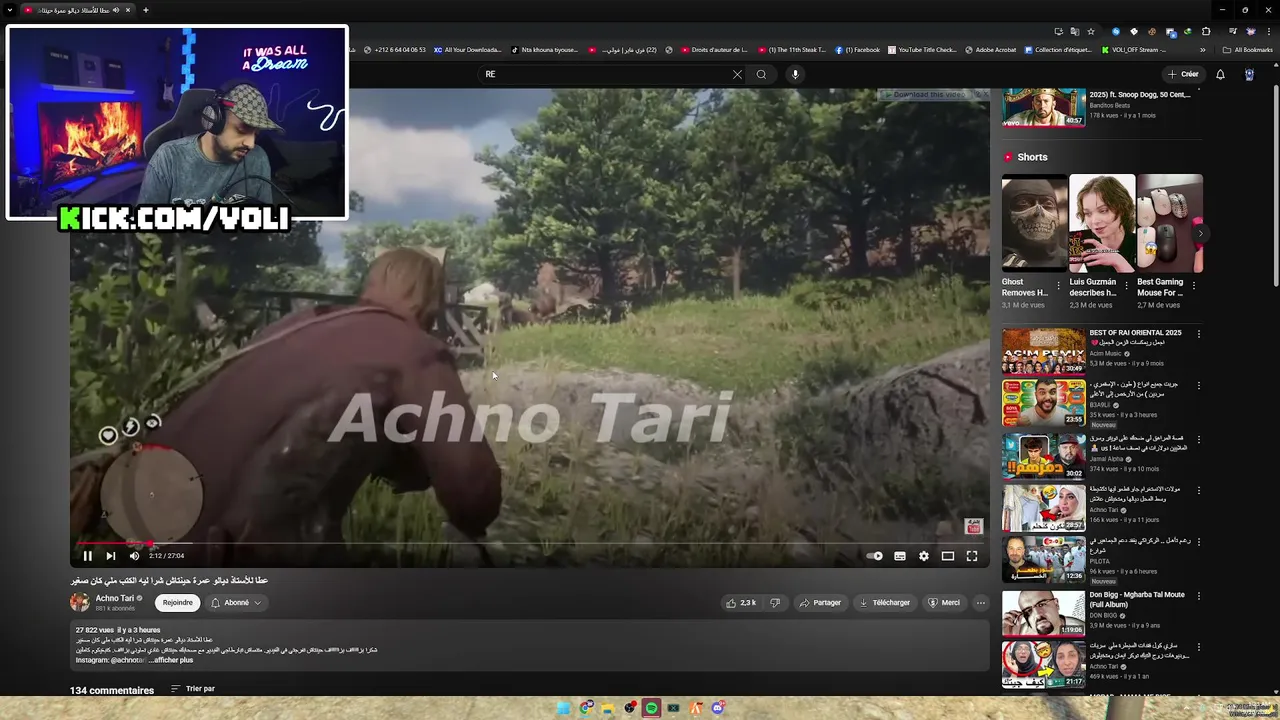1280x720 pixels.
Task: Open the browser extensions puzzle icon
Action: 1206,31
